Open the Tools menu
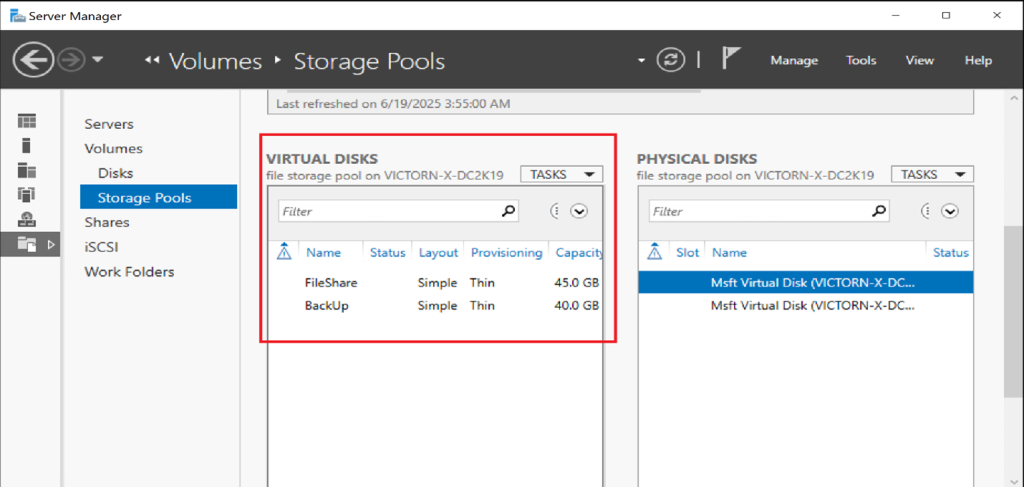Screen dimensions: 1024x487 click(x=861, y=61)
